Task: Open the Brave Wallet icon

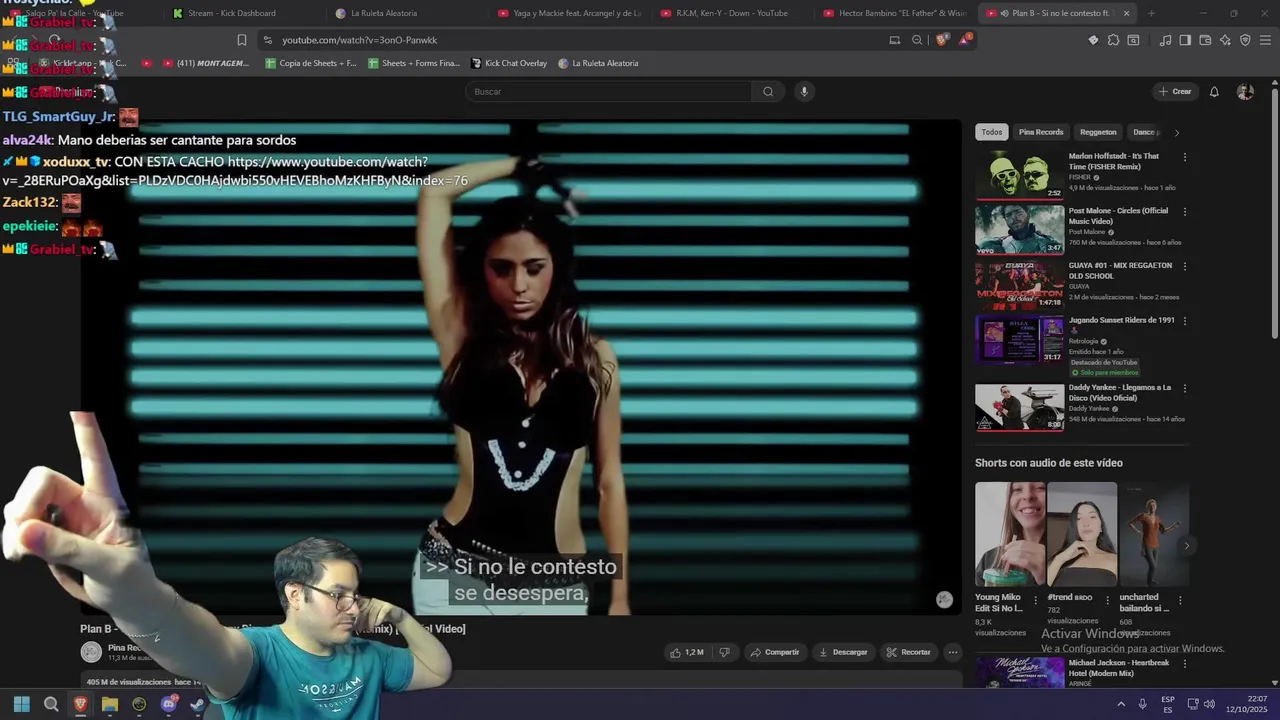Action: click(x=1205, y=40)
